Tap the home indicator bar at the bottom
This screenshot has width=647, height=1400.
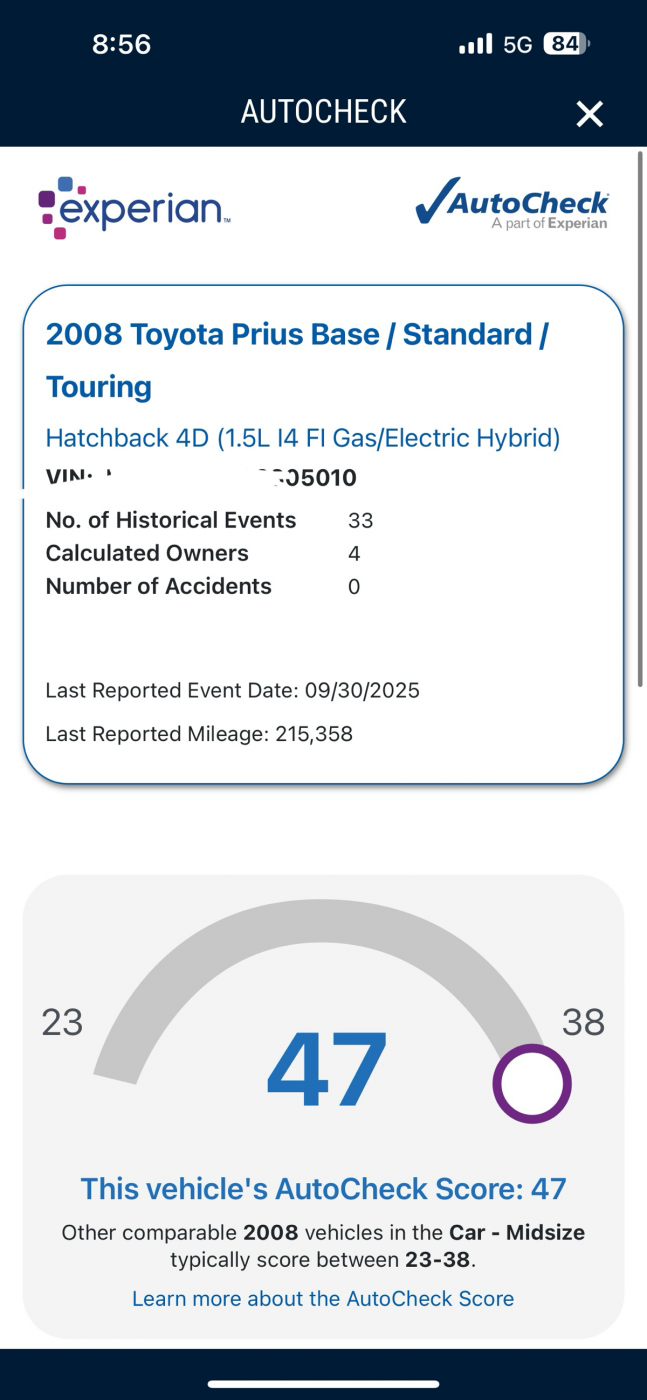(x=323, y=1384)
